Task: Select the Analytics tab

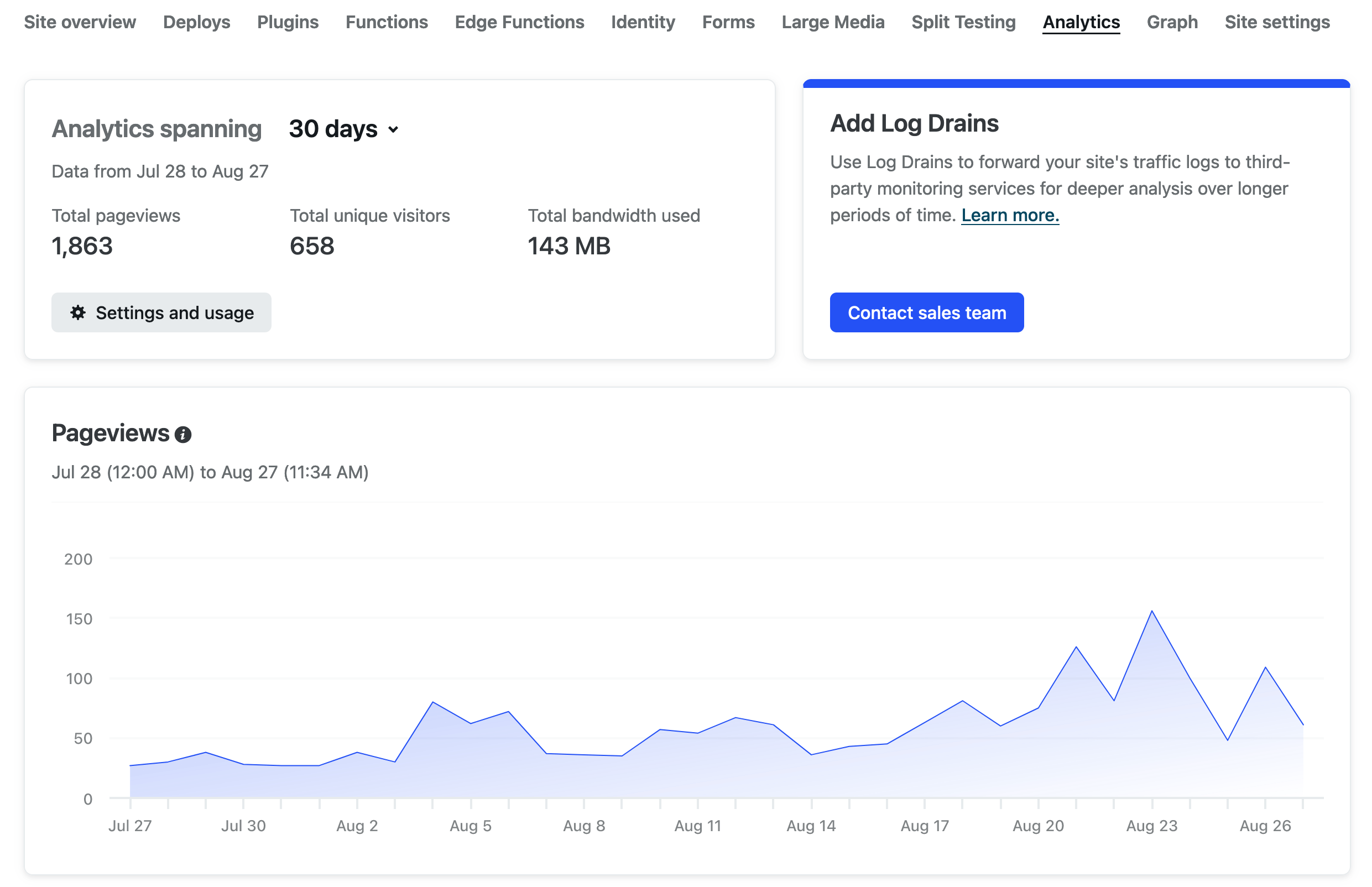Action: click(1081, 22)
